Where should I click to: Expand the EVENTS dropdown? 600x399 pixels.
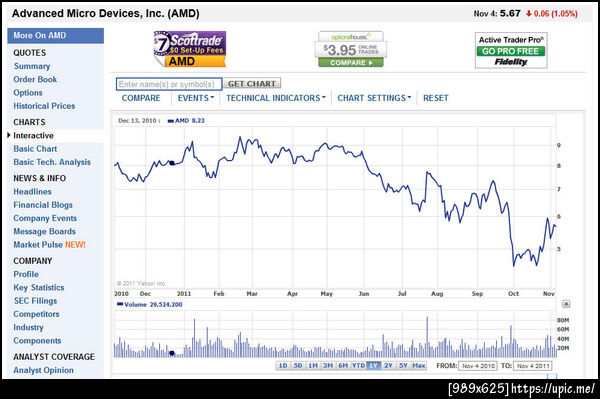[196, 98]
